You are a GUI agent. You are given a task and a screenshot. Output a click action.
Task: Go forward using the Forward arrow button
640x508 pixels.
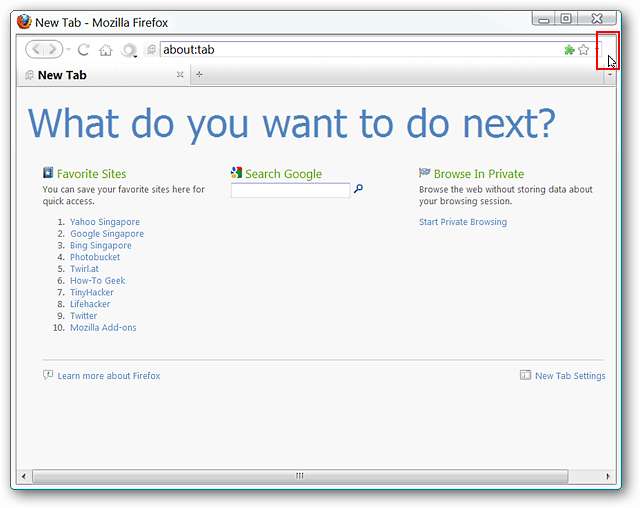(x=53, y=50)
